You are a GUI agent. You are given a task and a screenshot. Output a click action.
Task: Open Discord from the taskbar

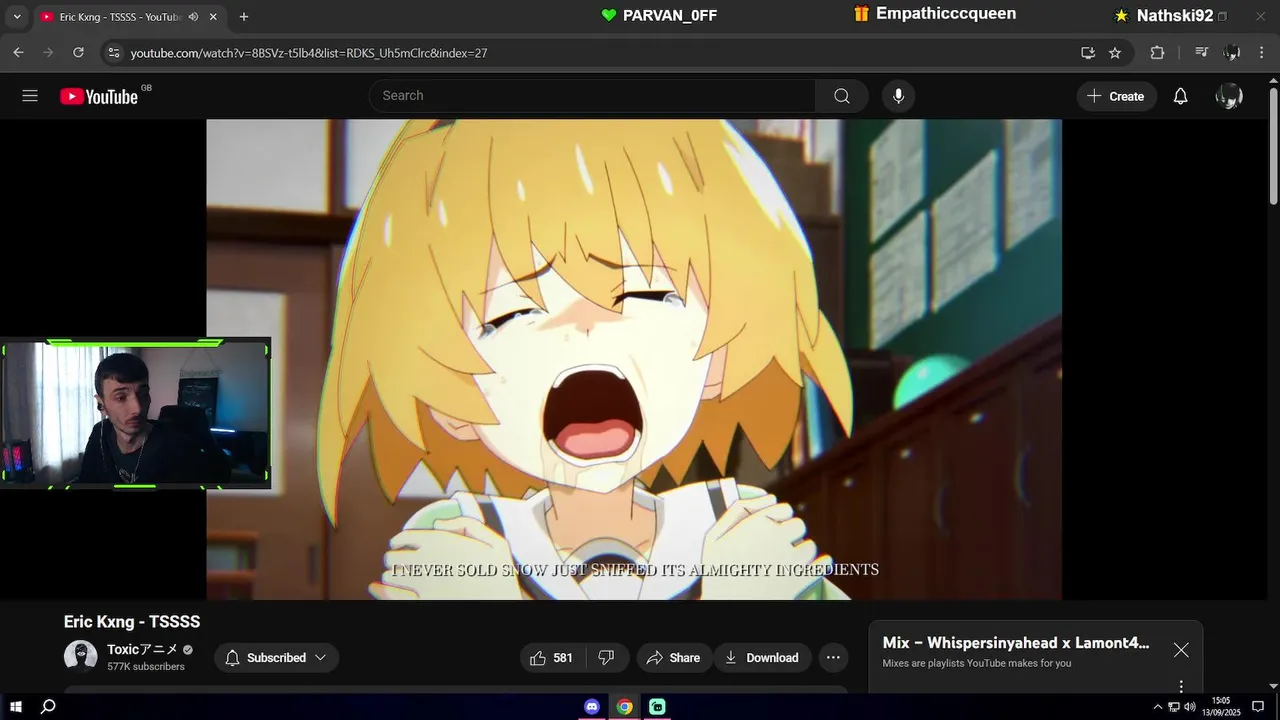click(592, 707)
